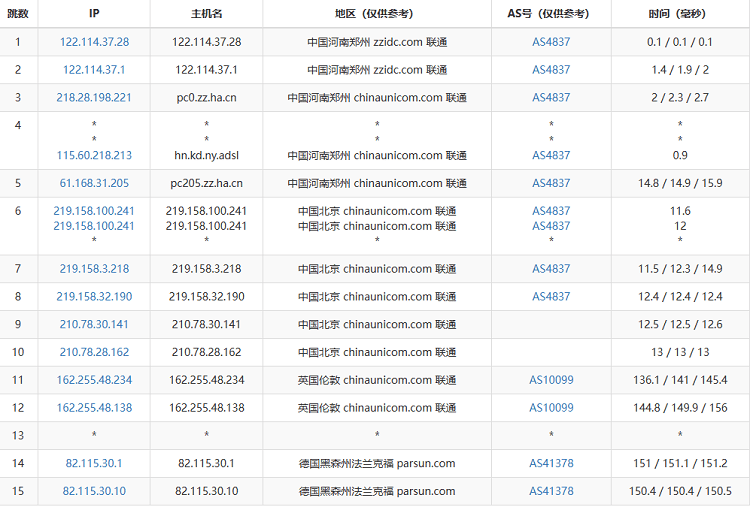Select hop 11 region 英国伦敦 chinaunicom.com 联通
This screenshot has height=507, width=750.
(377, 380)
